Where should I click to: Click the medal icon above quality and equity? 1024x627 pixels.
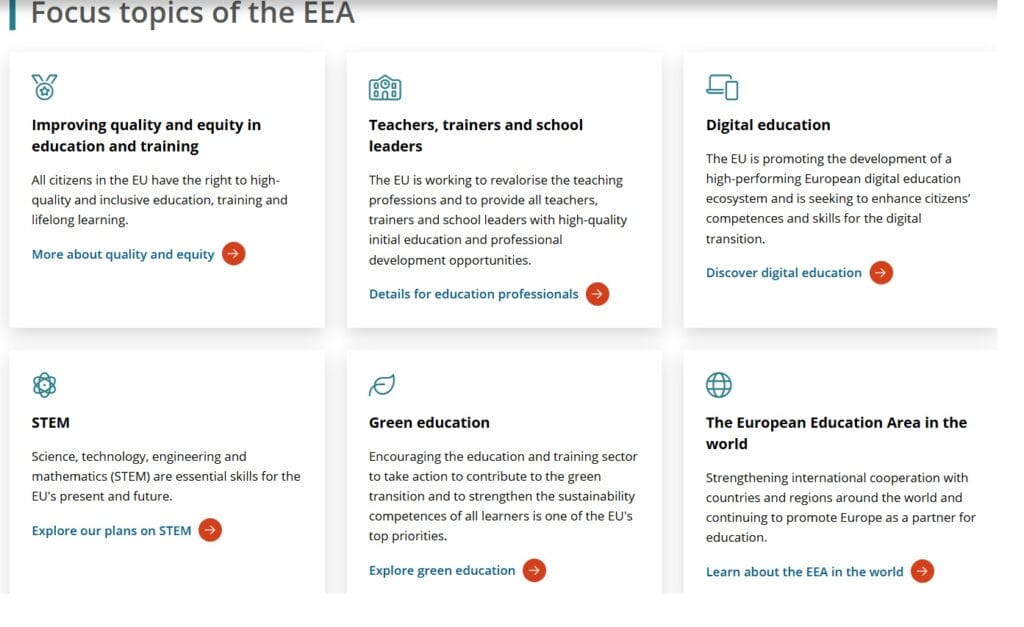[x=44, y=88]
